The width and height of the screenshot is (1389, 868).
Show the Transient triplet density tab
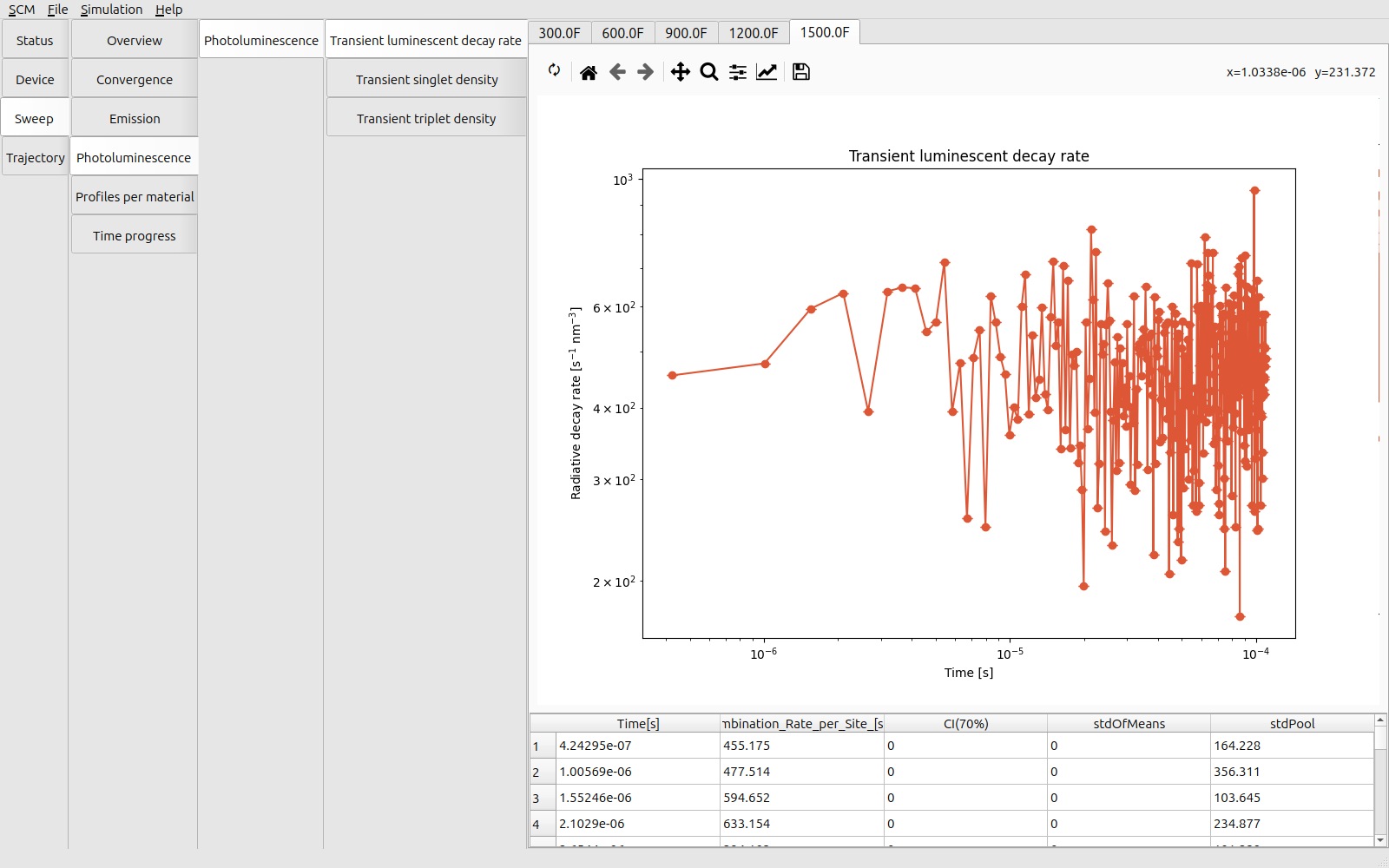426,119
